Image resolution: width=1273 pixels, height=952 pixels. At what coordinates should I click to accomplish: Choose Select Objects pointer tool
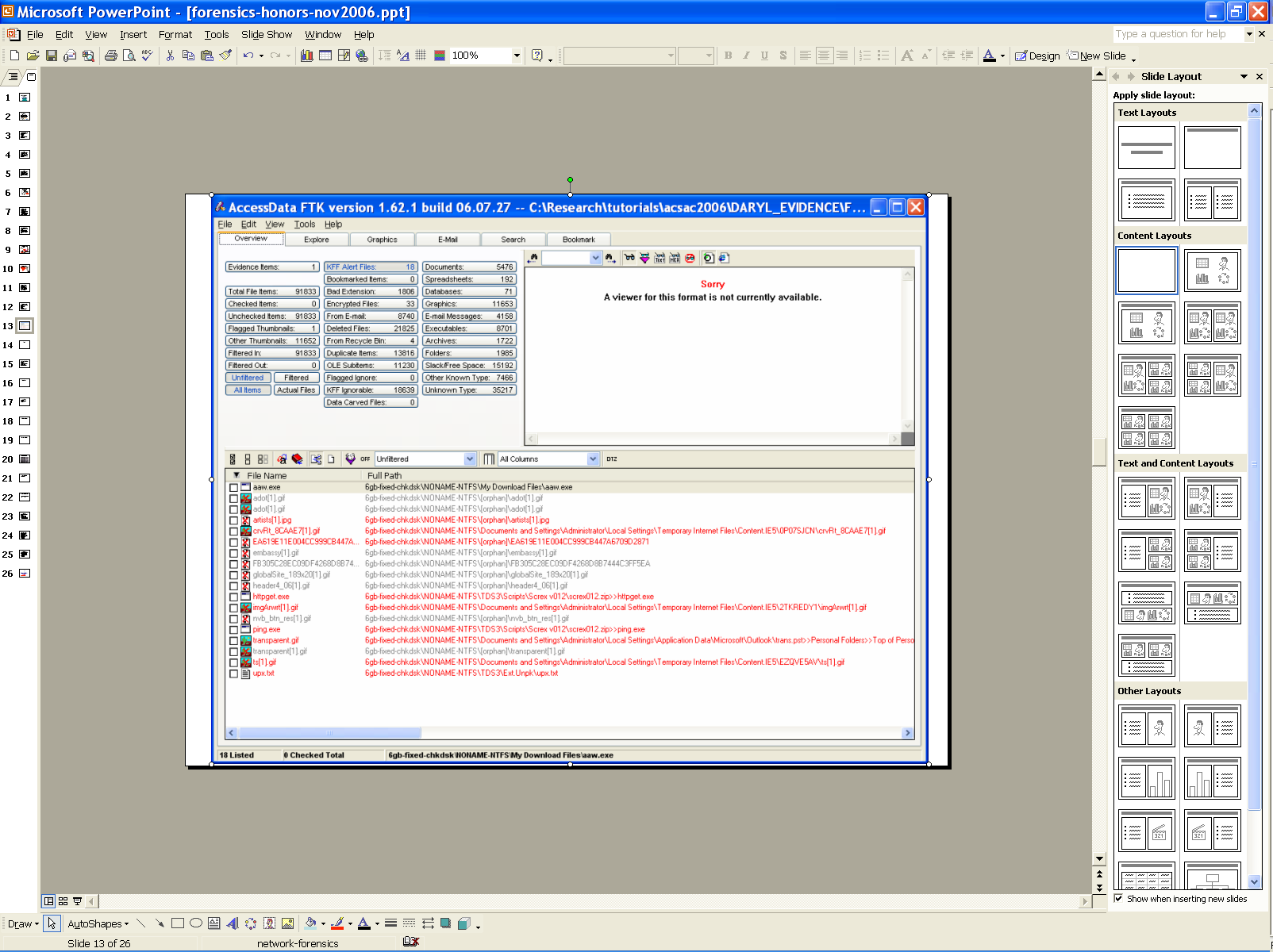(x=52, y=923)
